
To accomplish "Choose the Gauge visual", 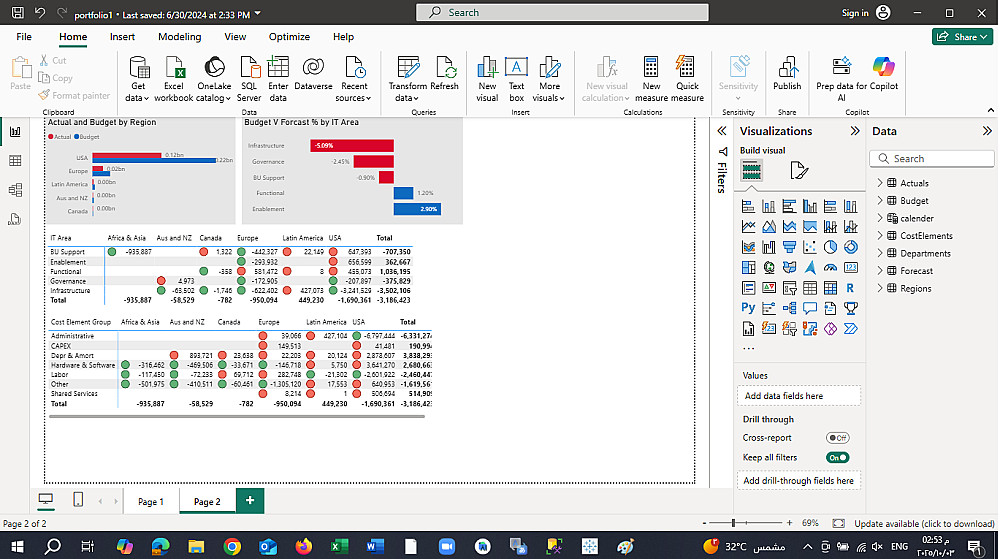I will (830, 267).
